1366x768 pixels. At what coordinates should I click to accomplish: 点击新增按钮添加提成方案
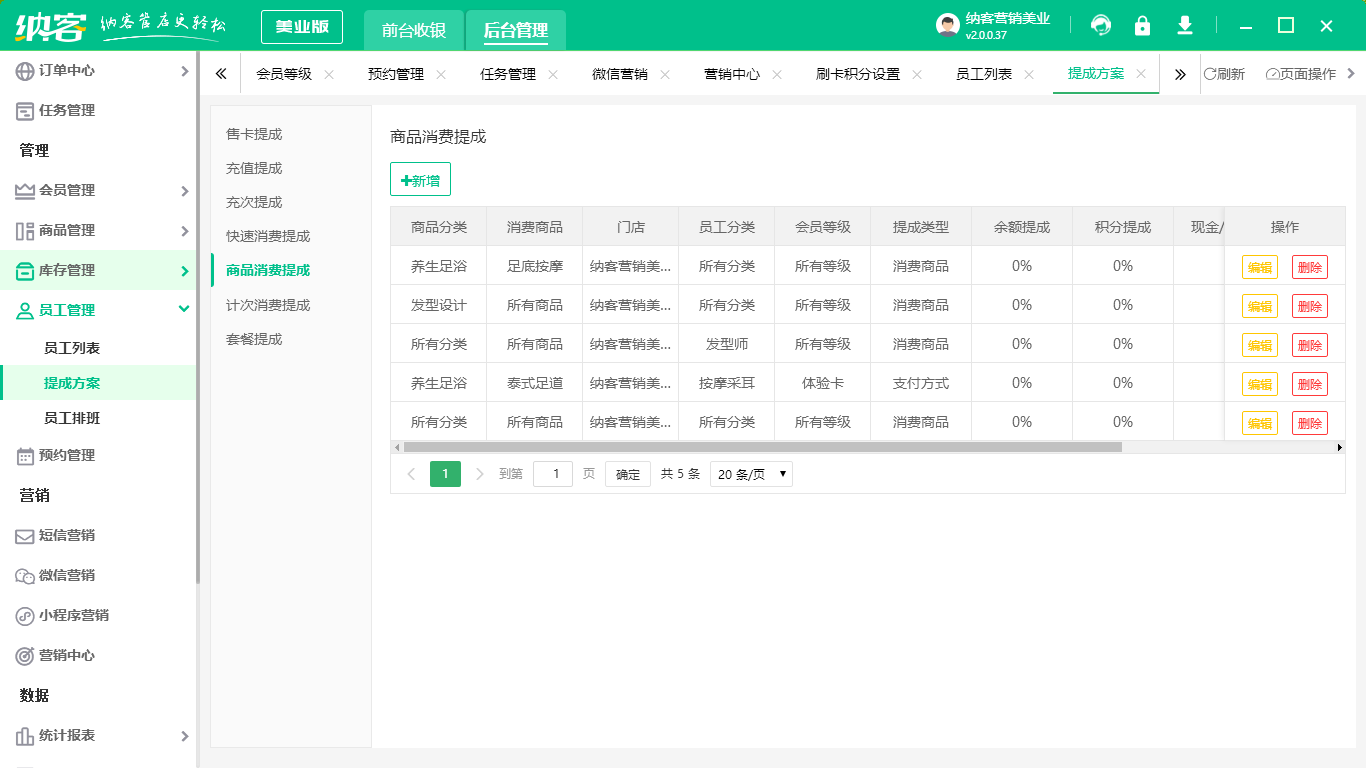420,179
